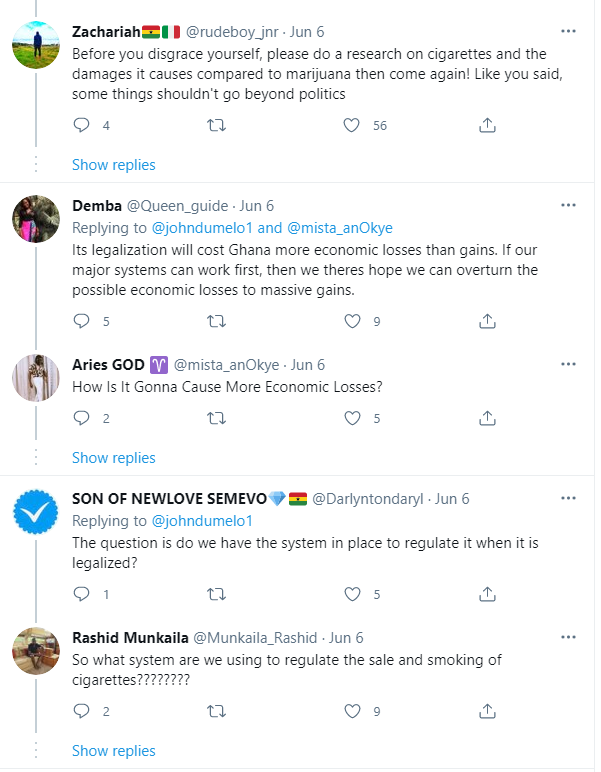Open more options on SON OF NEWLOVE's tweet
Image resolution: width=601 pixels, height=772 pixels.
pyautogui.click(x=568, y=499)
